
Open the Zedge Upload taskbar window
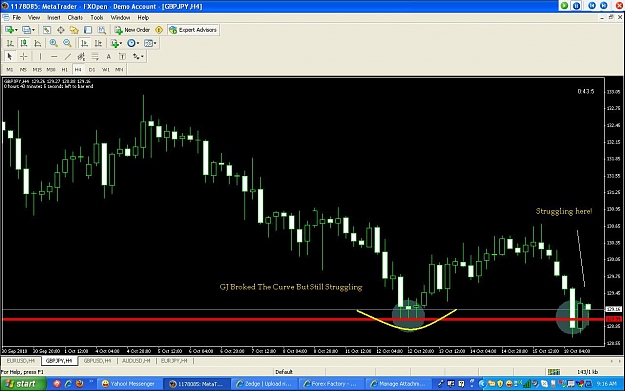click(x=264, y=384)
